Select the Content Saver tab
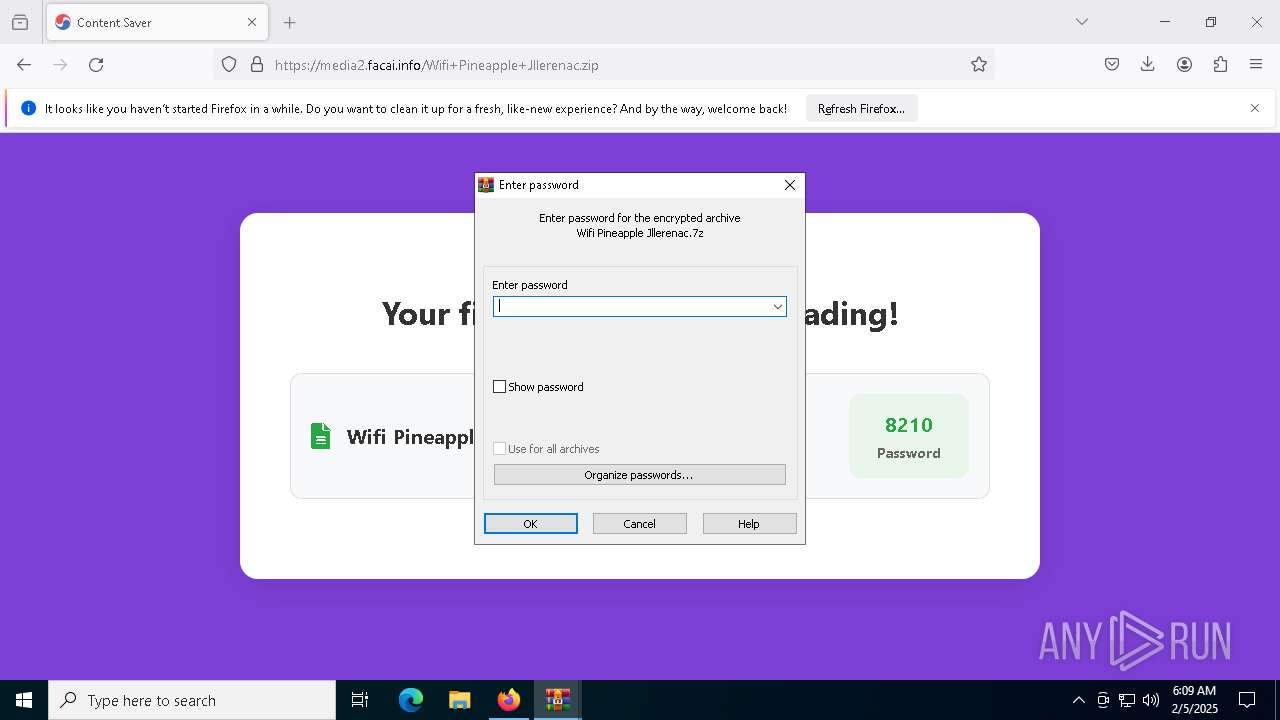The image size is (1280, 720). click(157, 22)
